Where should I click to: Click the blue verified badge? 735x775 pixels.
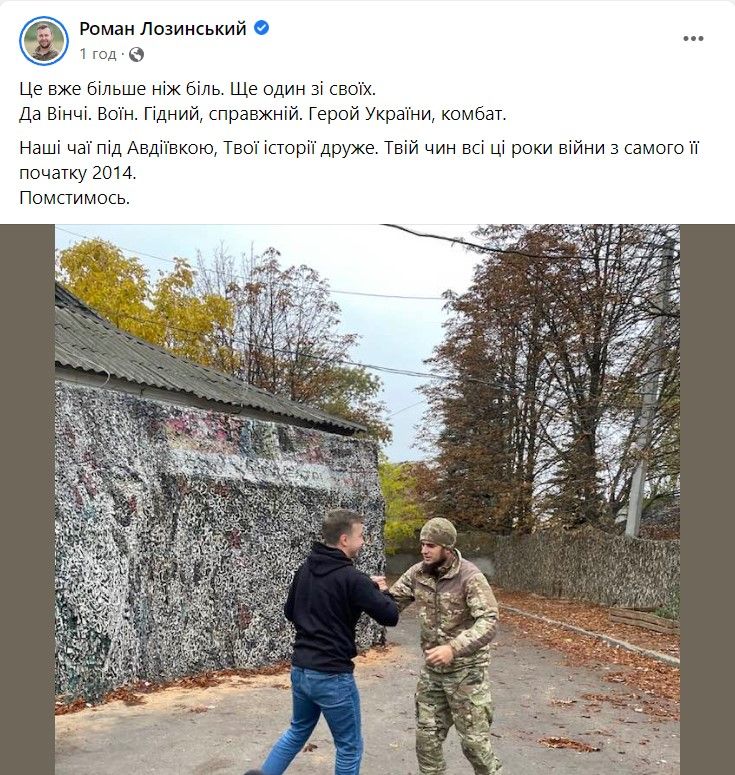[x=261, y=28]
